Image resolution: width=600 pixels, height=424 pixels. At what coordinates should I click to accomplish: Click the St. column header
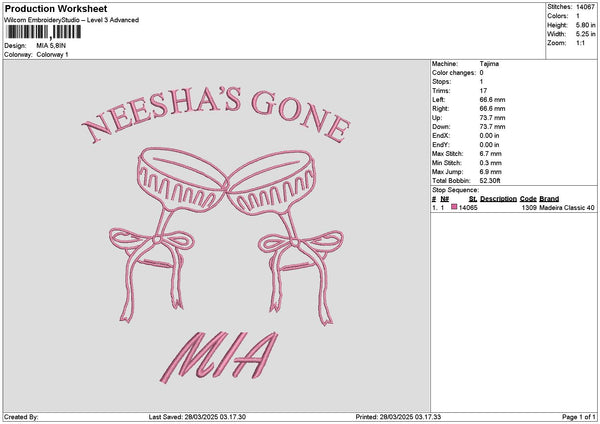pyautogui.click(x=473, y=199)
